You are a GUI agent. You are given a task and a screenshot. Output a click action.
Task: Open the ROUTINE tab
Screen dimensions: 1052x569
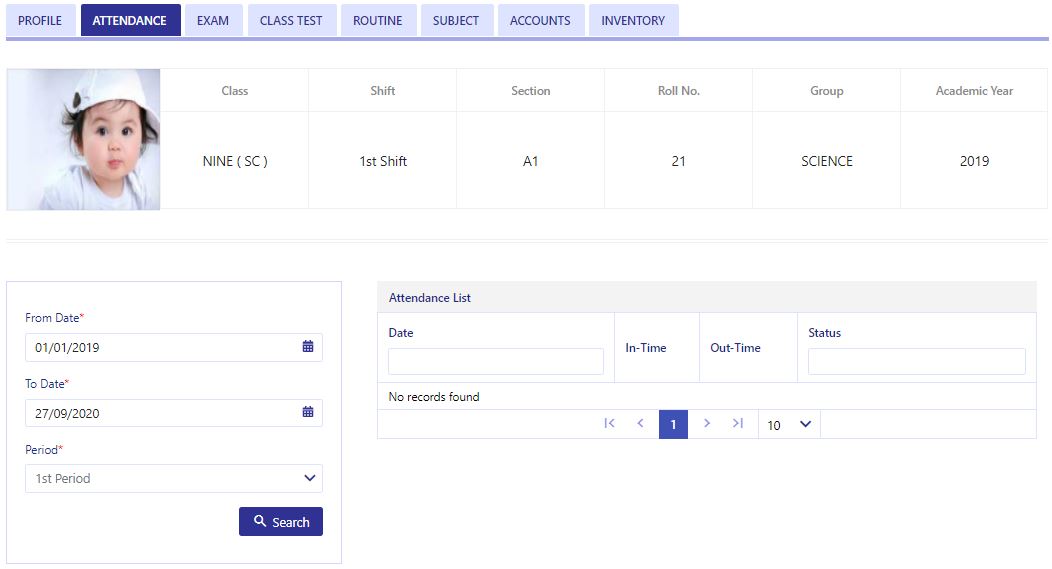[378, 20]
